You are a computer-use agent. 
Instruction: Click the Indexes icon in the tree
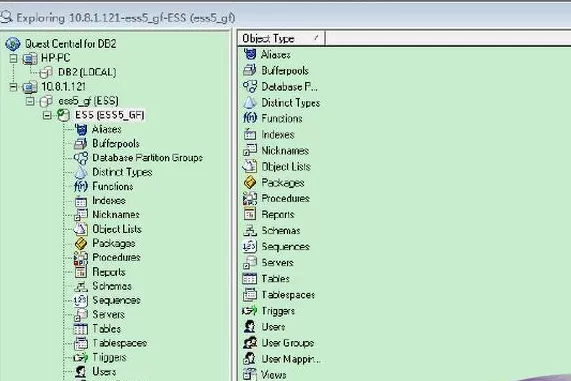pos(81,200)
